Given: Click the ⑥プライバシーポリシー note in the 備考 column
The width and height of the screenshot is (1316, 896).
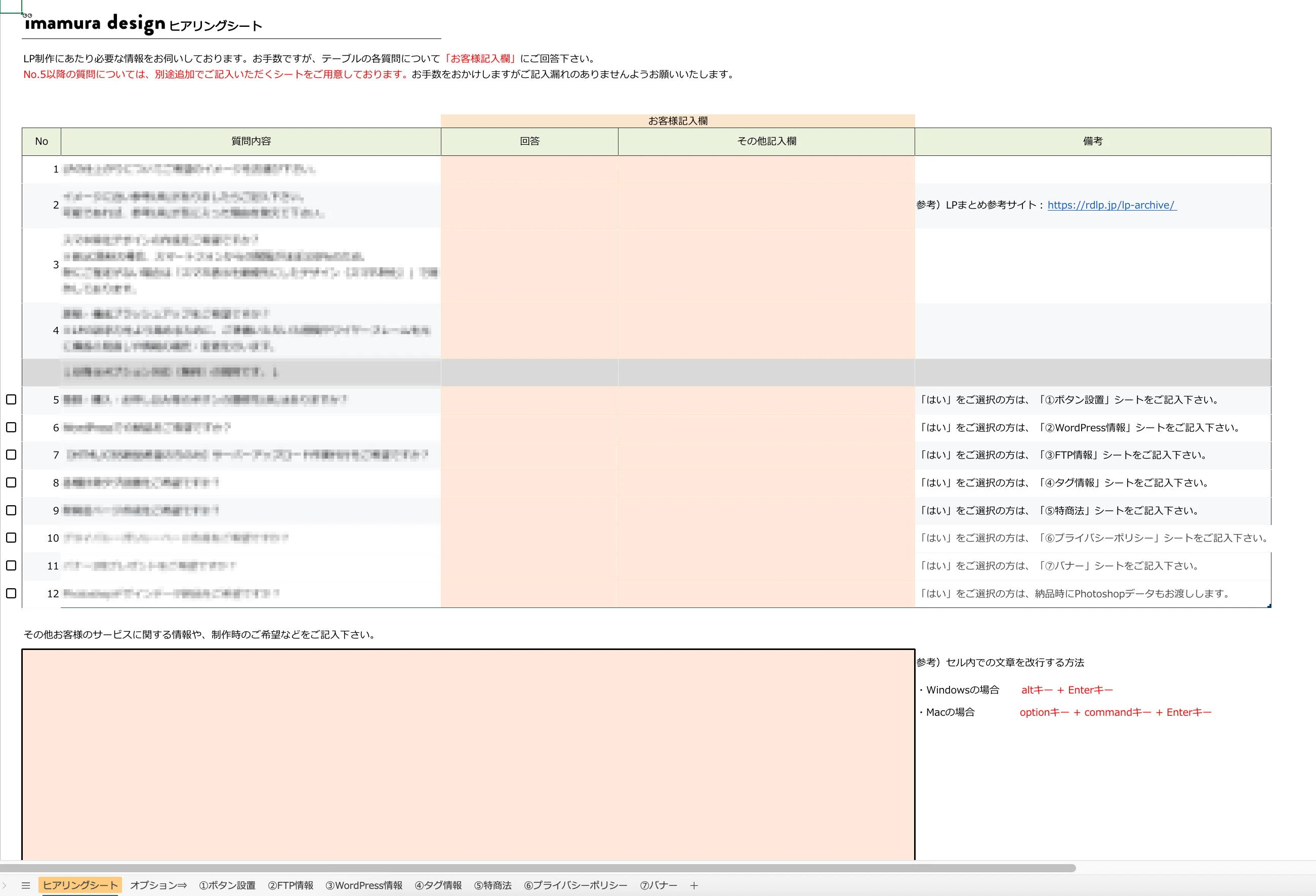Looking at the screenshot, I should [x=1093, y=538].
